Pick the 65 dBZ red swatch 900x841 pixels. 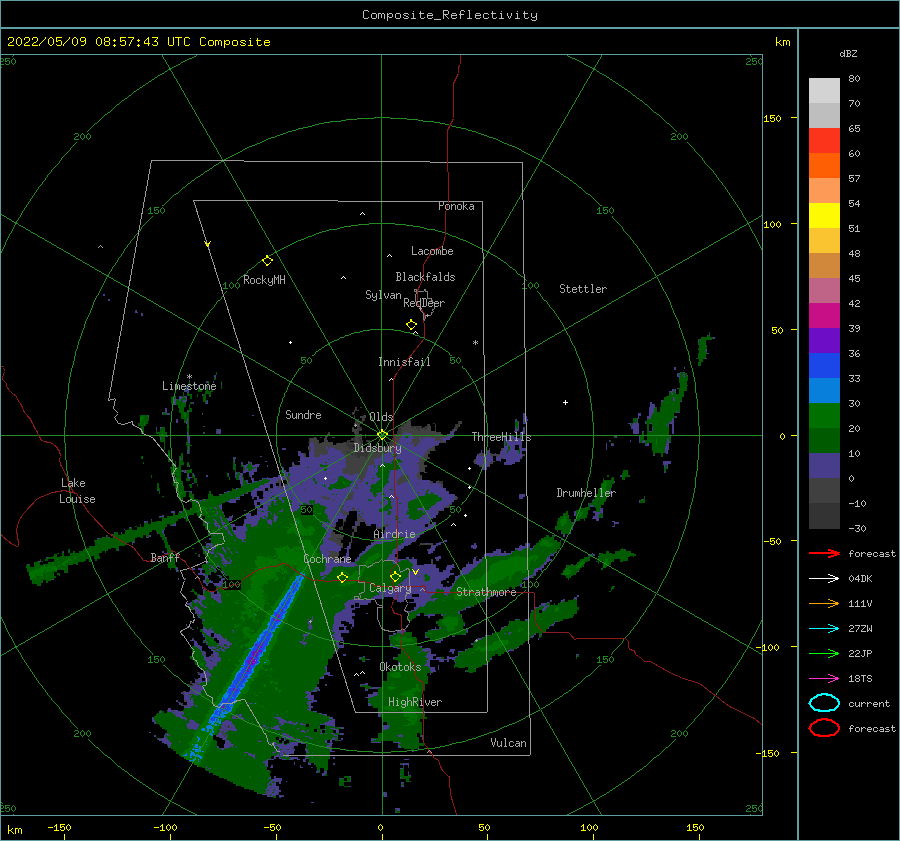click(824, 141)
